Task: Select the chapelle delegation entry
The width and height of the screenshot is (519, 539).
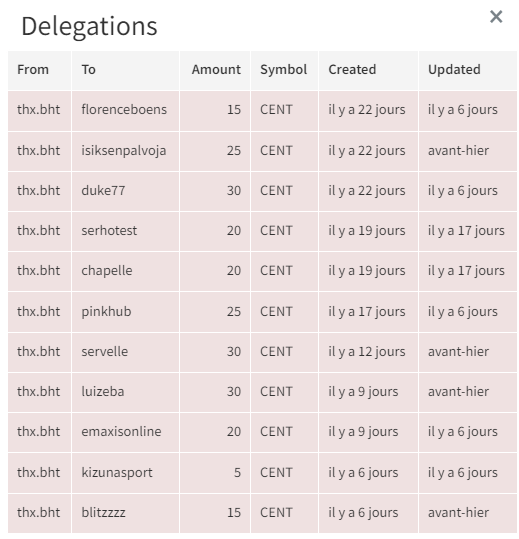Action: tap(262, 271)
